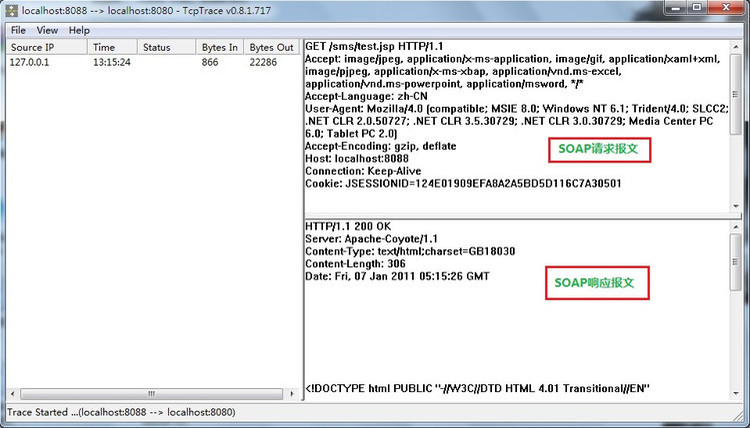Click the Accept-Encoding: gzip, deflate line
Viewport: 750px width, 428px height.
point(381,146)
